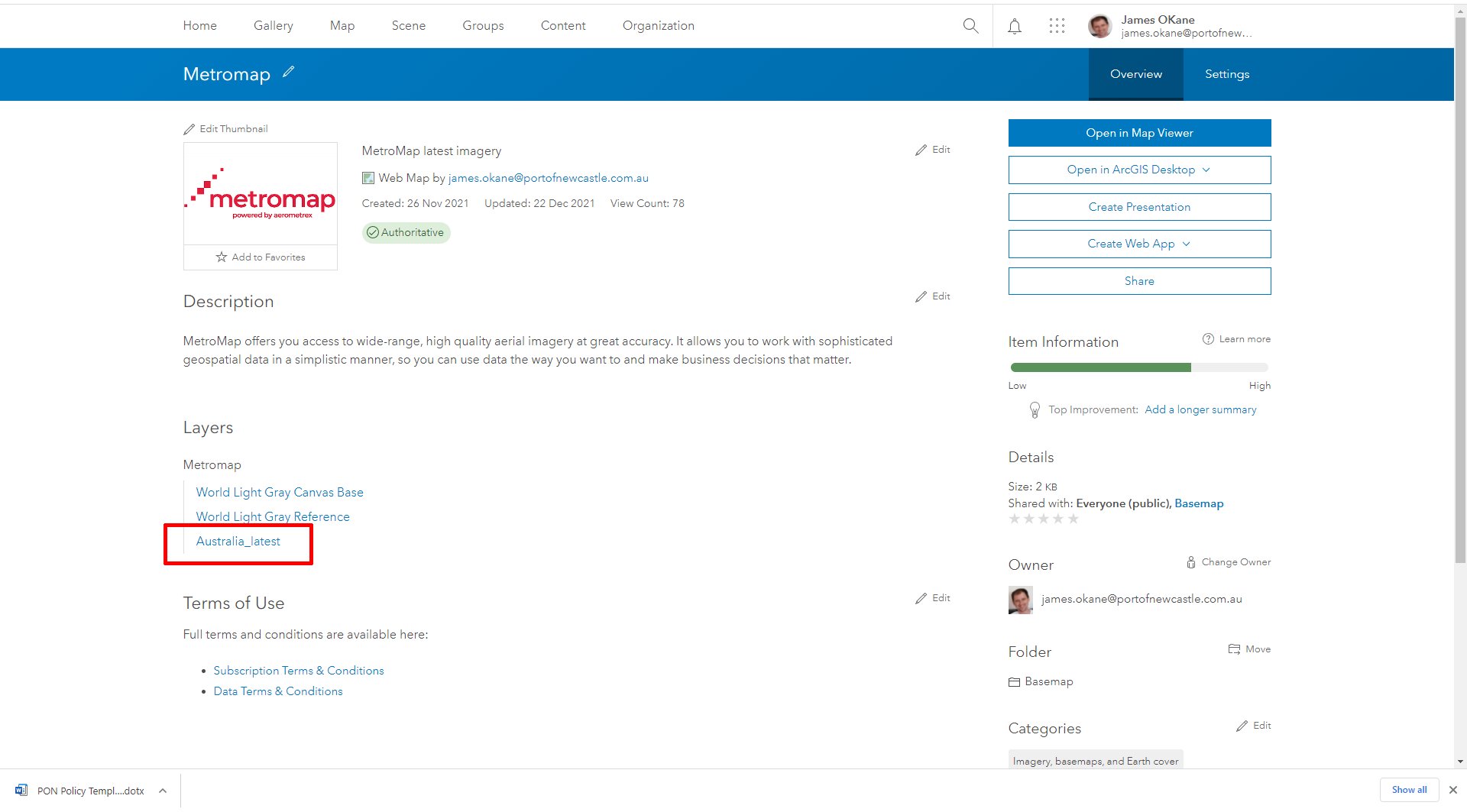The image size is (1467, 812).
Task: Click Edit next to Description heading
Action: tap(933, 296)
